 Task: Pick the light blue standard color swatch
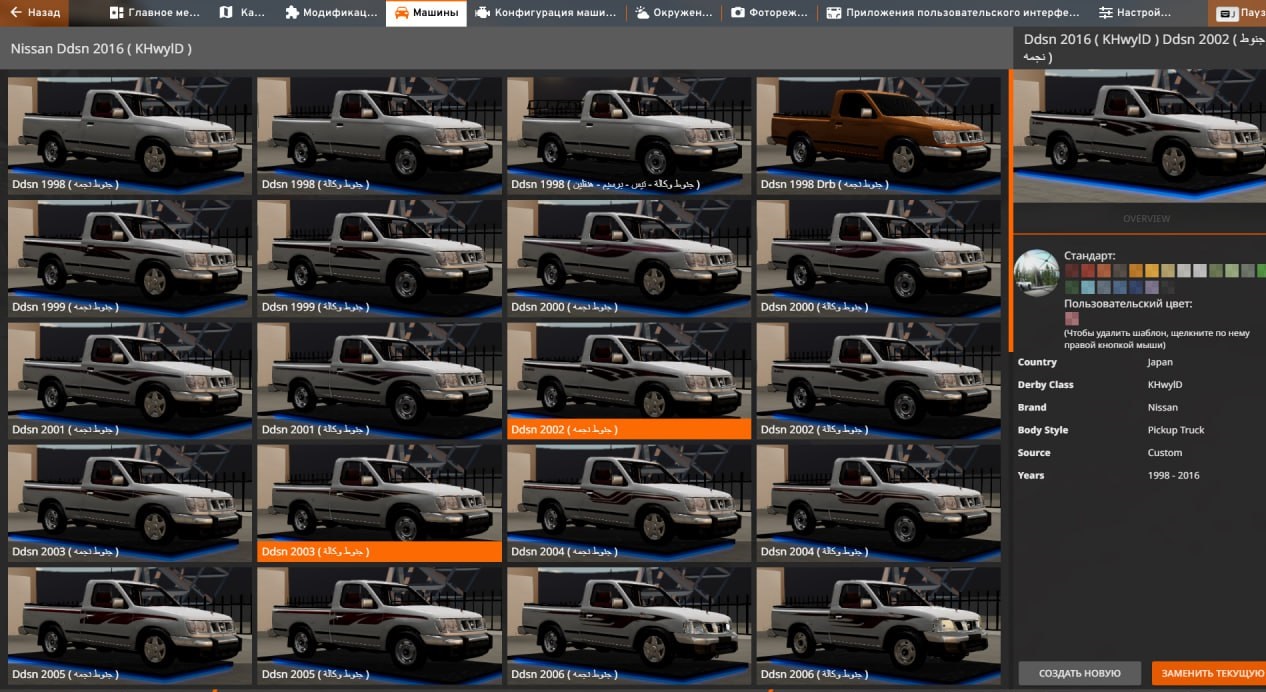[x=1088, y=288]
